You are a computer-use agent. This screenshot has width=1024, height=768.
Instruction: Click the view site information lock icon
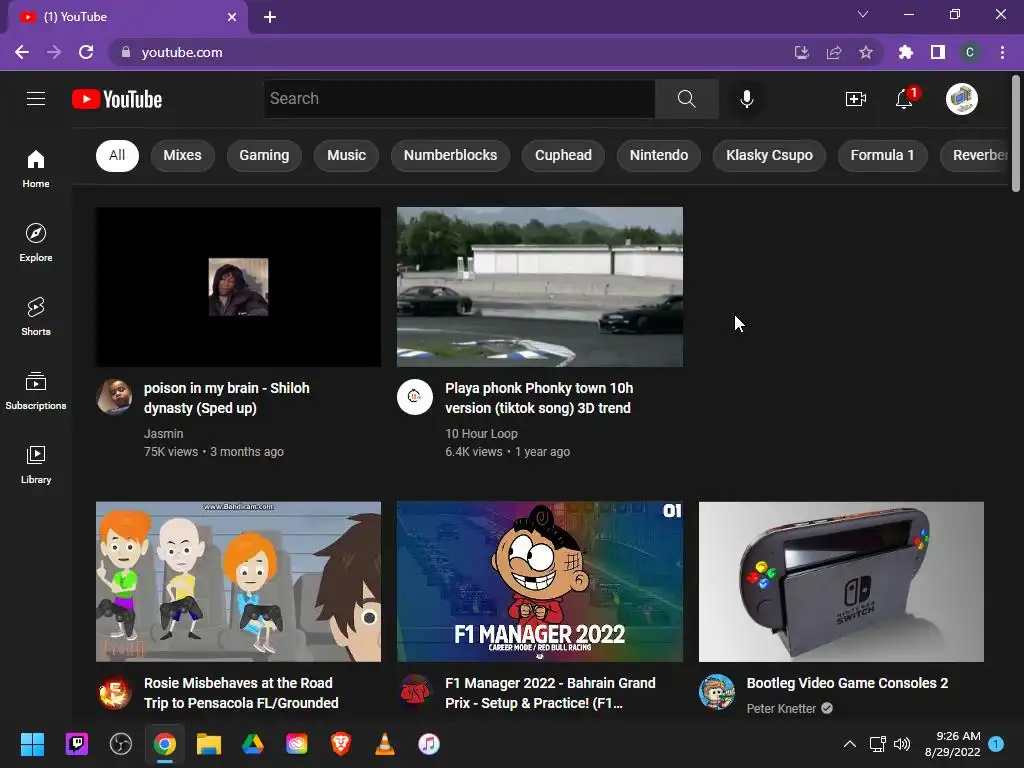click(x=126, y=52)
